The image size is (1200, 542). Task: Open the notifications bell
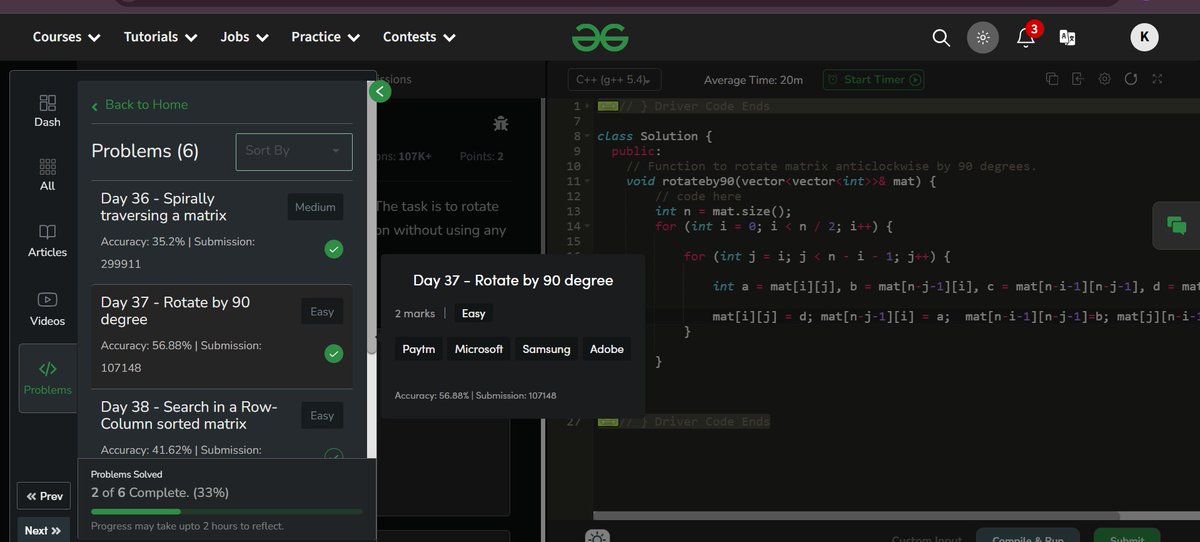click(x=1025, y=38)
